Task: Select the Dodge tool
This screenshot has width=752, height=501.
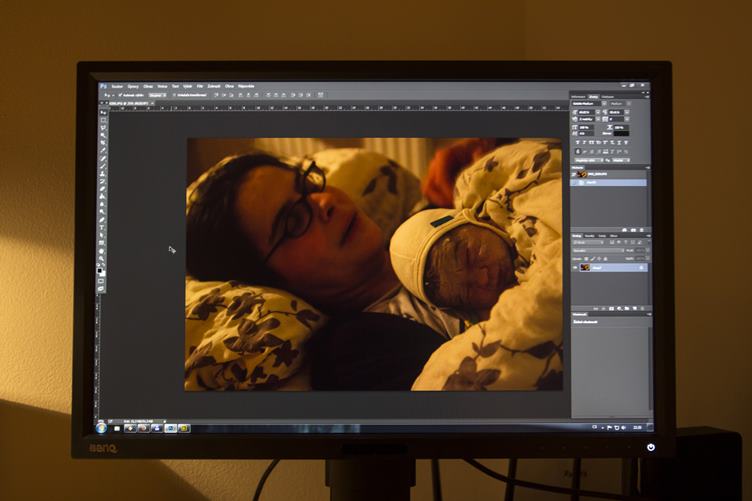Action: 103,212
